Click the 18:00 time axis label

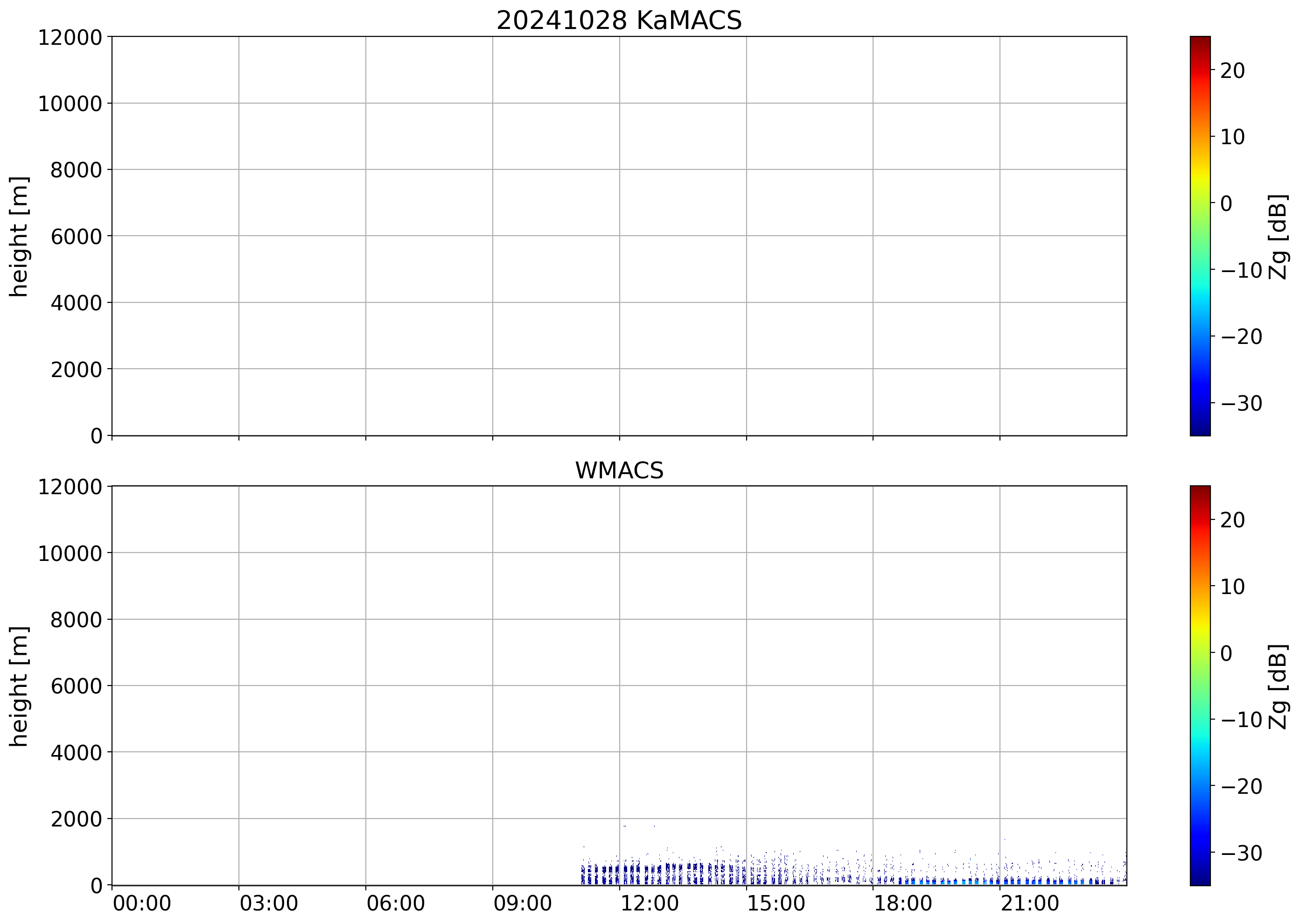903,903
